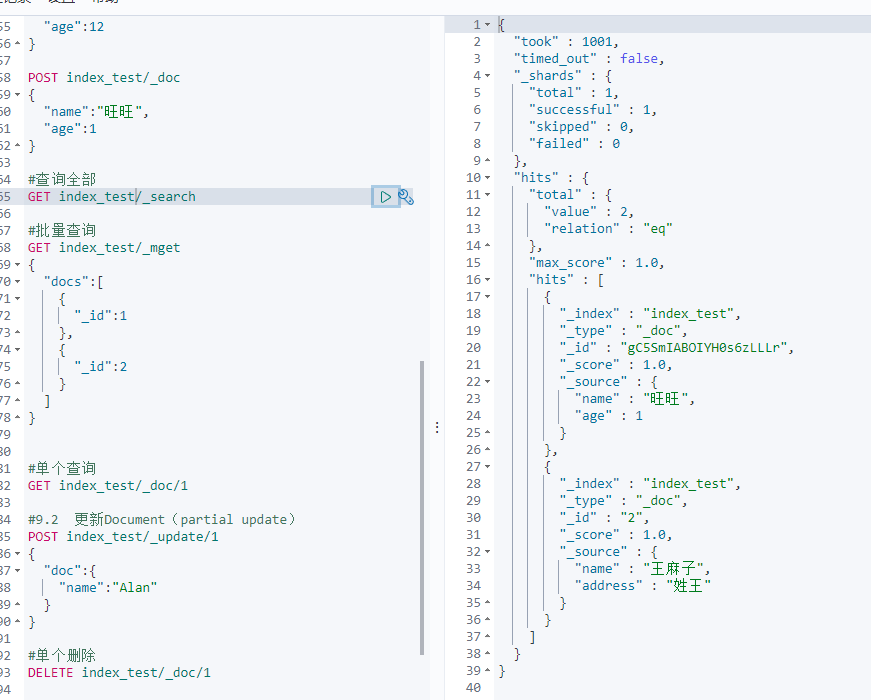Click the "timed_out" : false value
Viewport: 871px width, 700px height.
(x=639, y=59)
